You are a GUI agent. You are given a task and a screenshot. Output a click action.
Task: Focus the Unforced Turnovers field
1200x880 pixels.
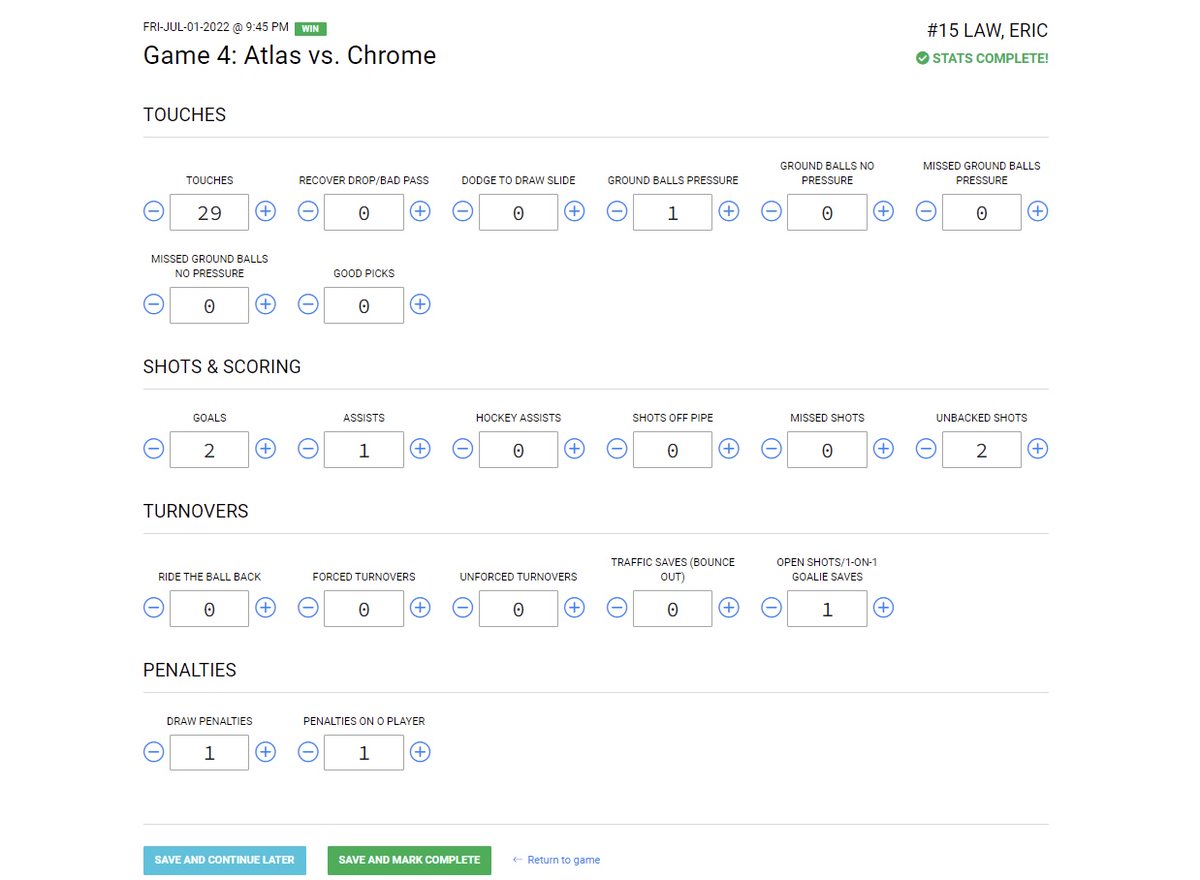(518, 608)
